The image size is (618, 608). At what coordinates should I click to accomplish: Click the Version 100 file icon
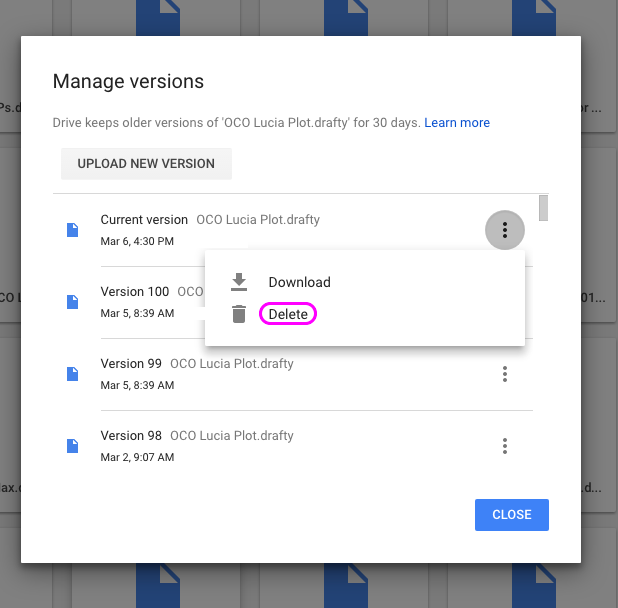click(73, 302)
